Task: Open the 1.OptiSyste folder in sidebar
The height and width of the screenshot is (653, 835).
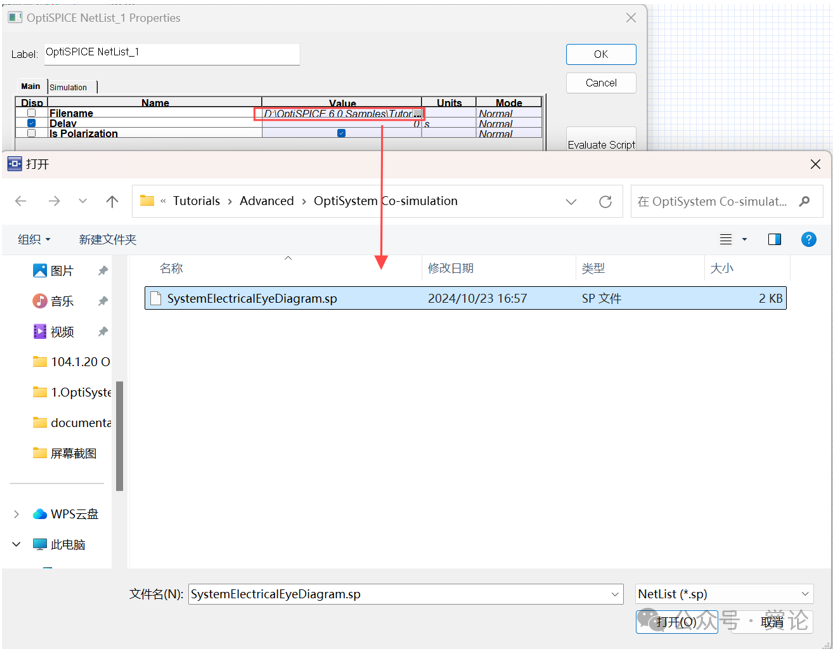Action: 72,393
